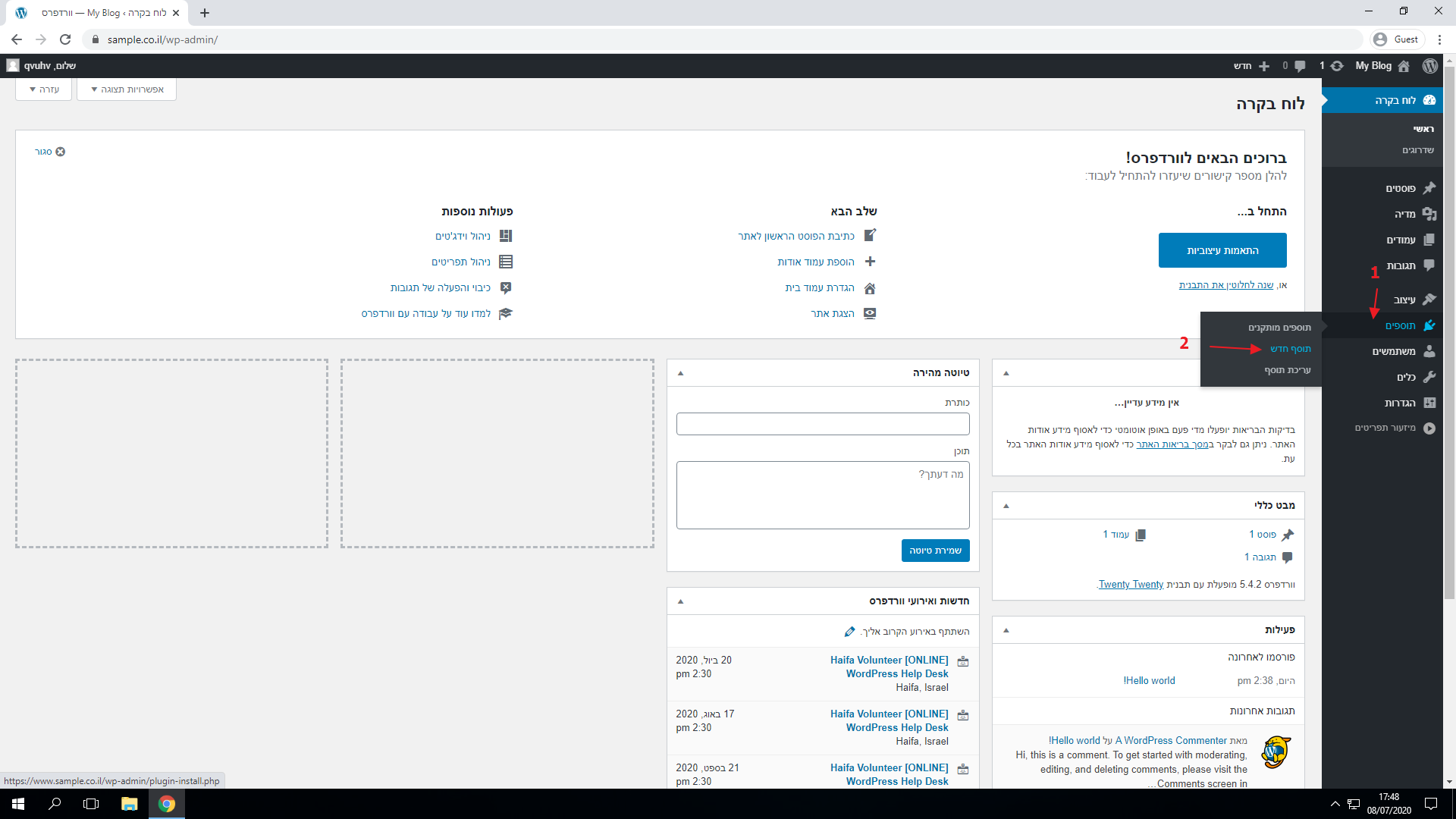Viewport: 1456px width, 819px height.
Task: Open the Chrome three-dot menu
Action: point(1439,39)
